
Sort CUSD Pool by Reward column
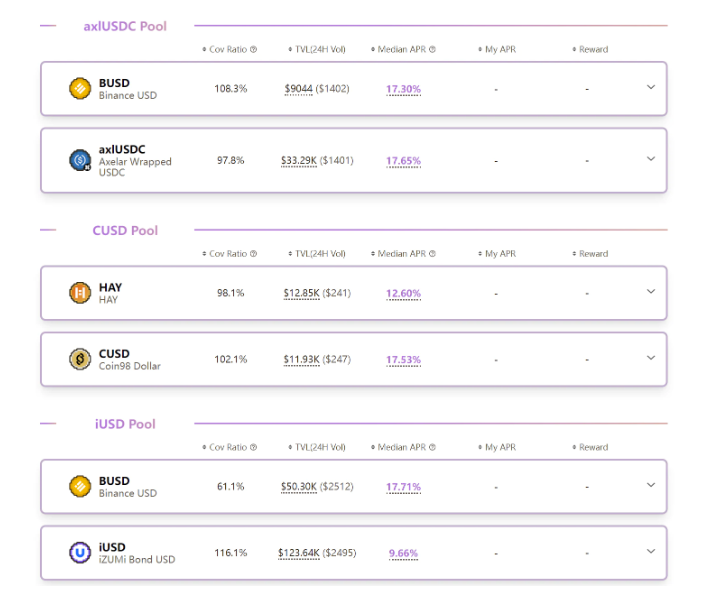pyautogui.click(x=590, y=254)
